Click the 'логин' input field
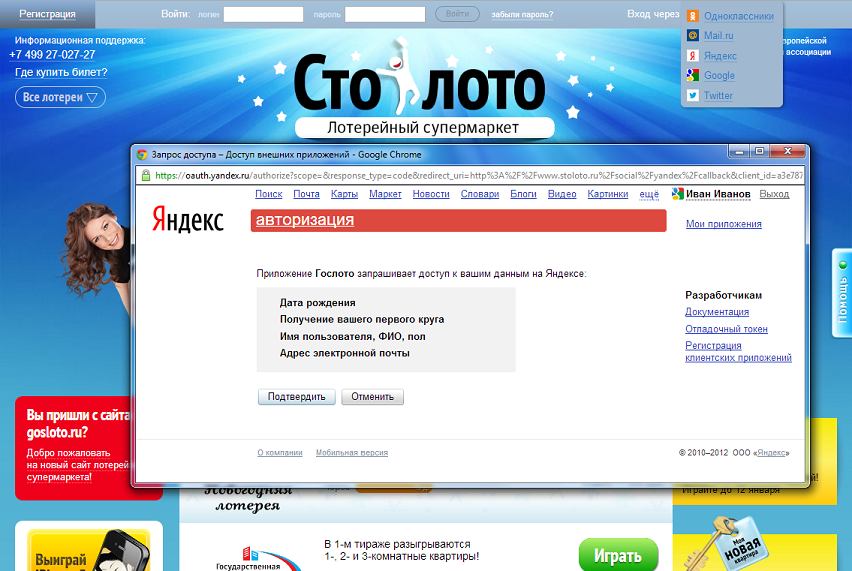This screenshot has width=852, height=571. (x=263, y=14)
